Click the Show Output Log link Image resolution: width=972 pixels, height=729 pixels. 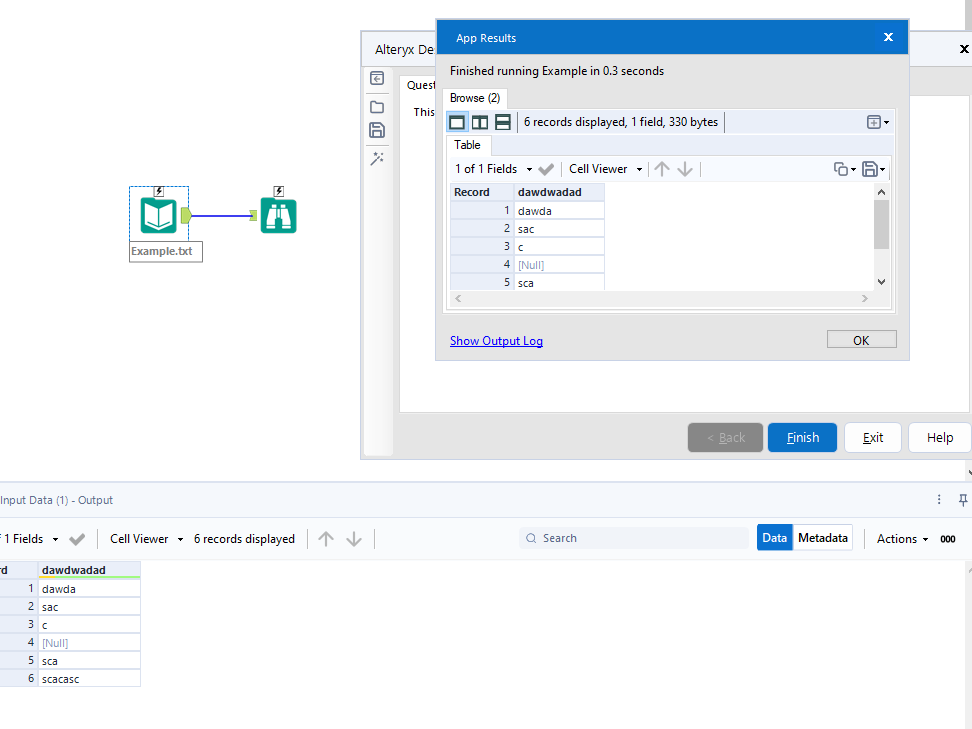point(497,341)
